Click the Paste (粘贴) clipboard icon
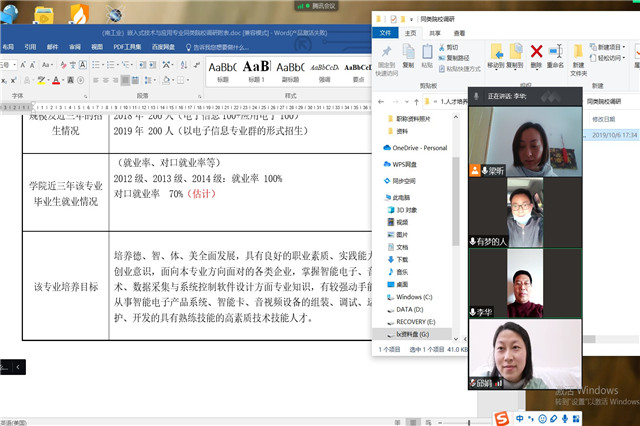Viewport: 640px width, 426px height. pyautogui.click(x=428, y=54)
